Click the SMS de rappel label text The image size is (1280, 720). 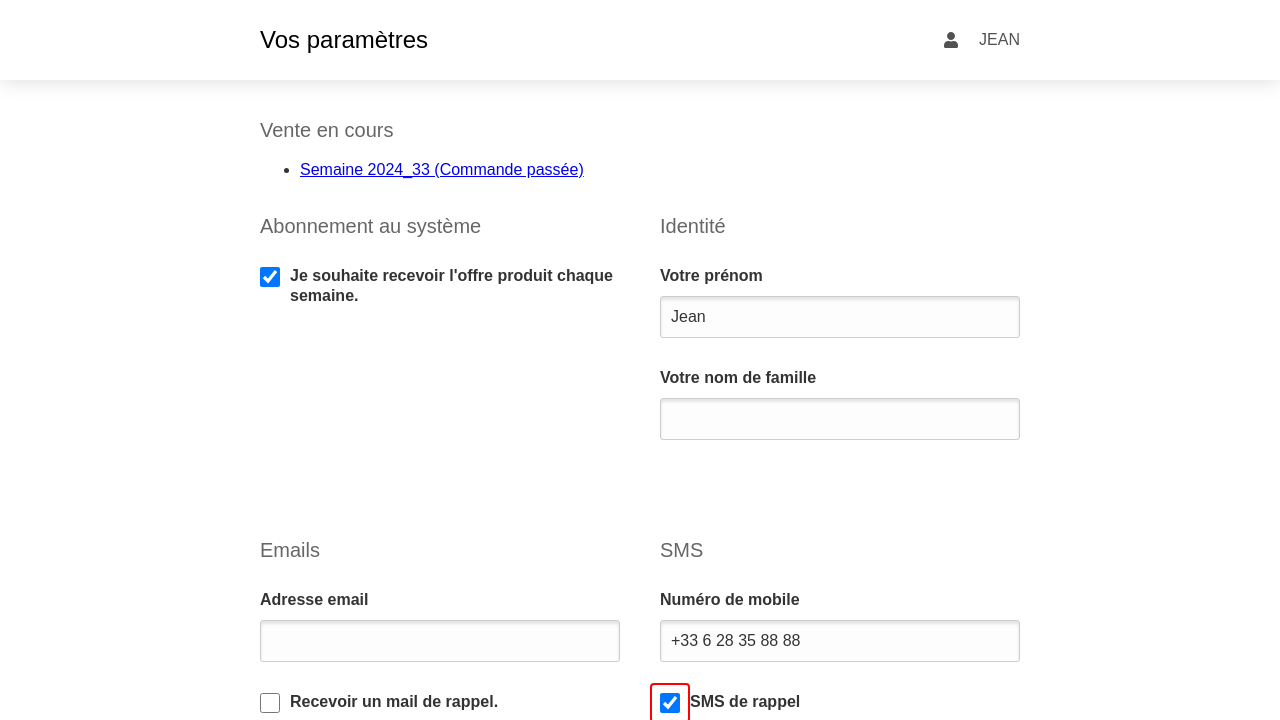(x=745, y=702)
